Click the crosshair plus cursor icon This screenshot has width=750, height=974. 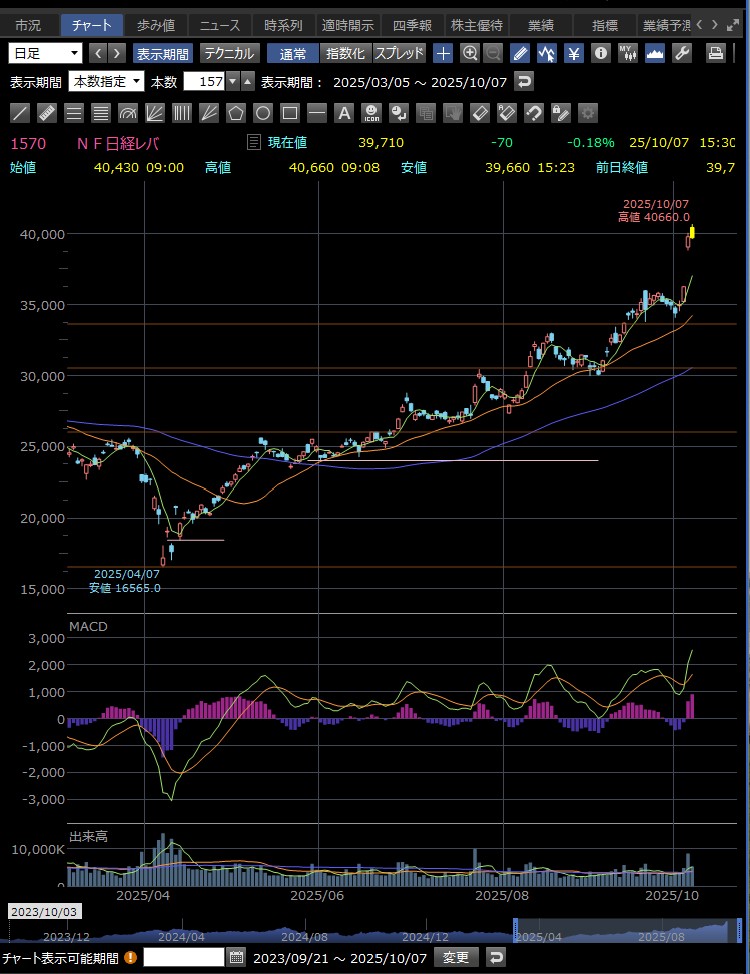[443, 53]
